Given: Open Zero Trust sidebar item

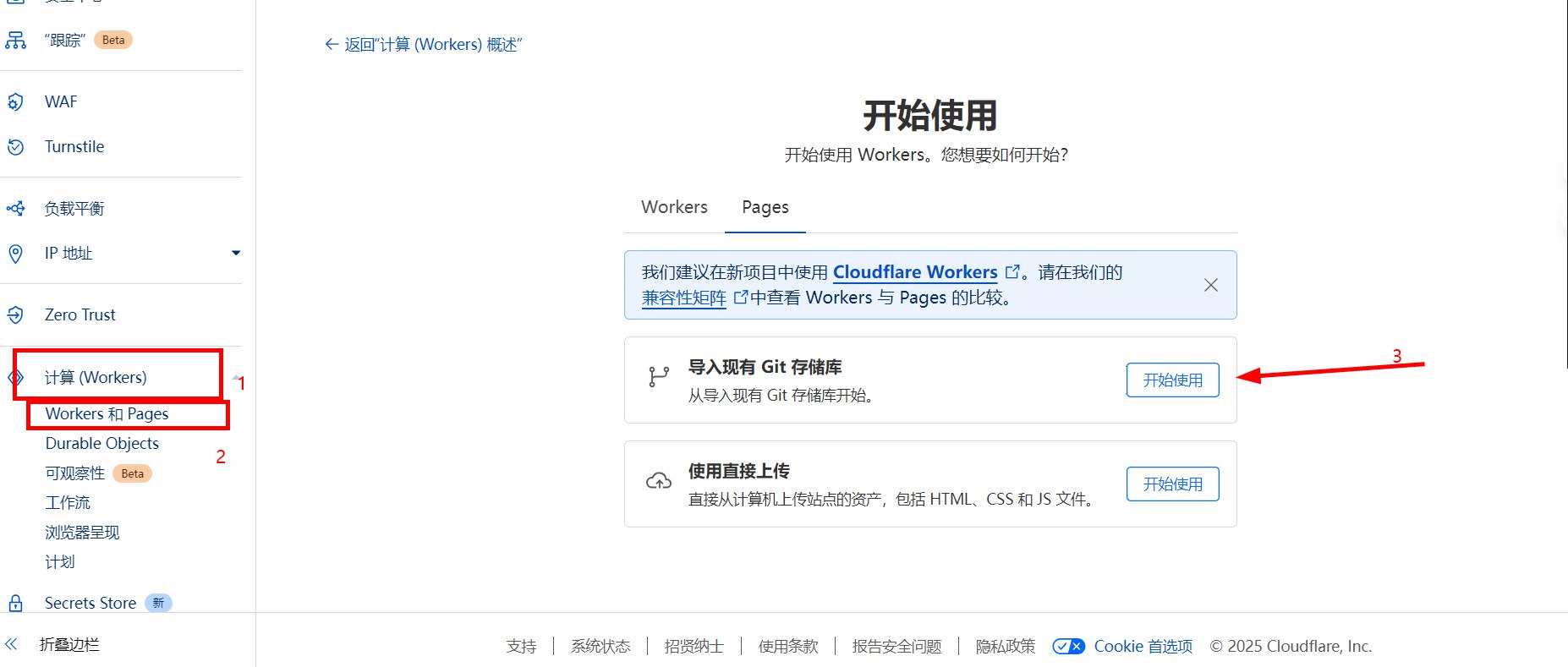Looking at the screenshot, I should click(x=80, y=314).
